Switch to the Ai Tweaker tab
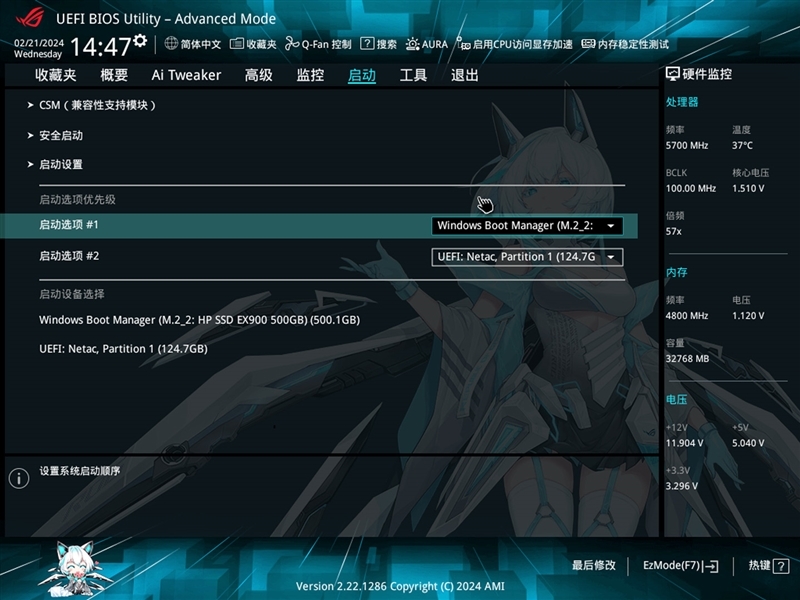Image resolution: width=800 pixels, height=600 pixels. [x=184, y=75]
